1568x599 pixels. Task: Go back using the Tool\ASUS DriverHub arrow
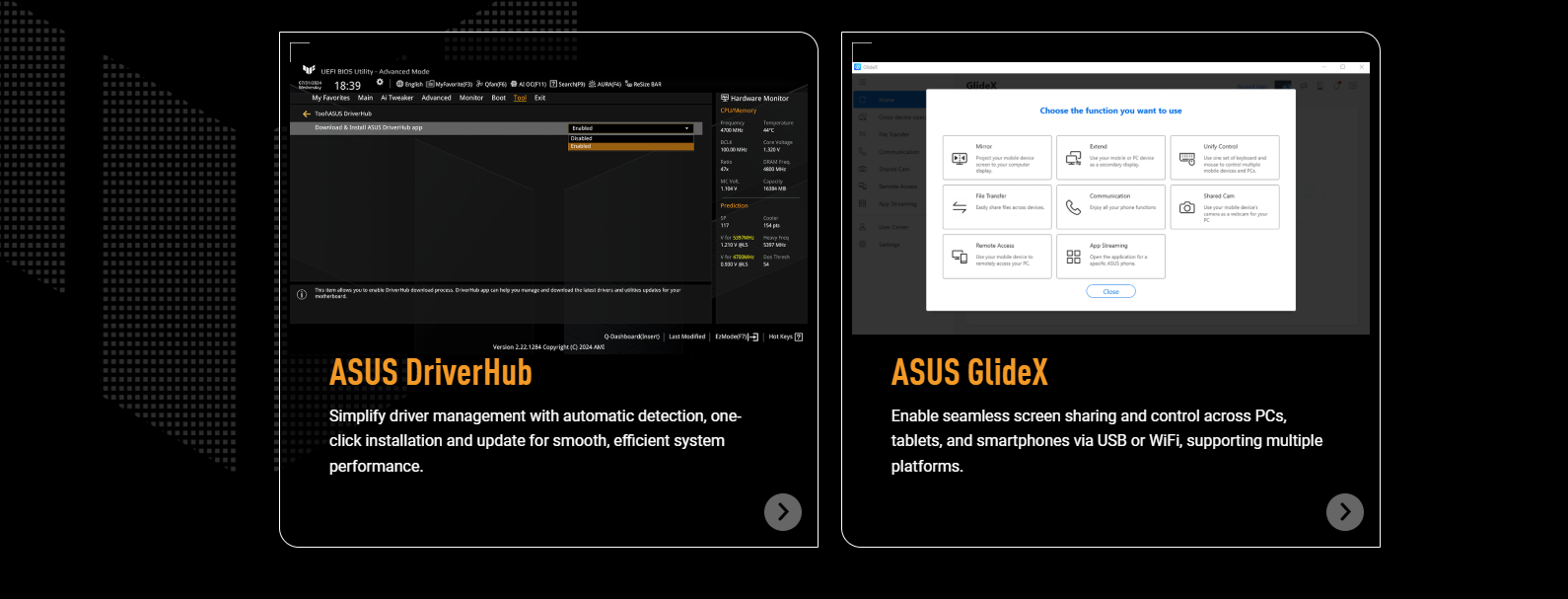coord(307,114)
